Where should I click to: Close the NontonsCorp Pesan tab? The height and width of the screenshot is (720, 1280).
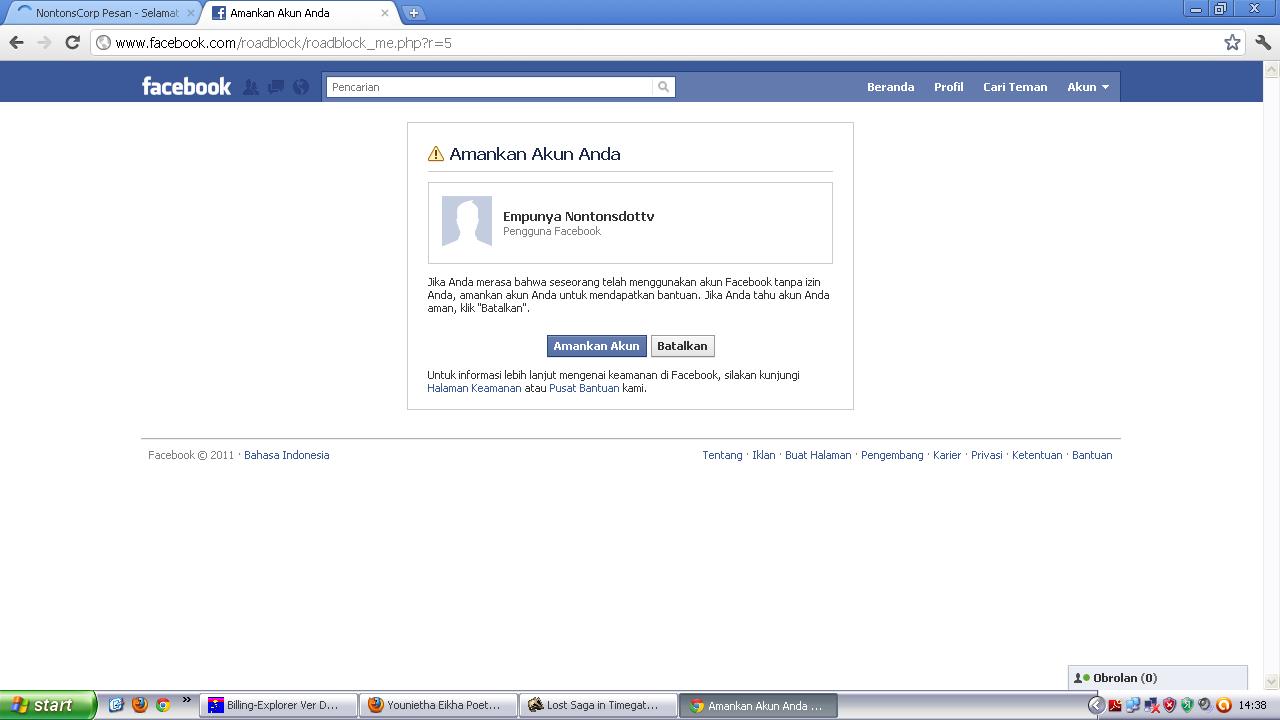(189, 13)
